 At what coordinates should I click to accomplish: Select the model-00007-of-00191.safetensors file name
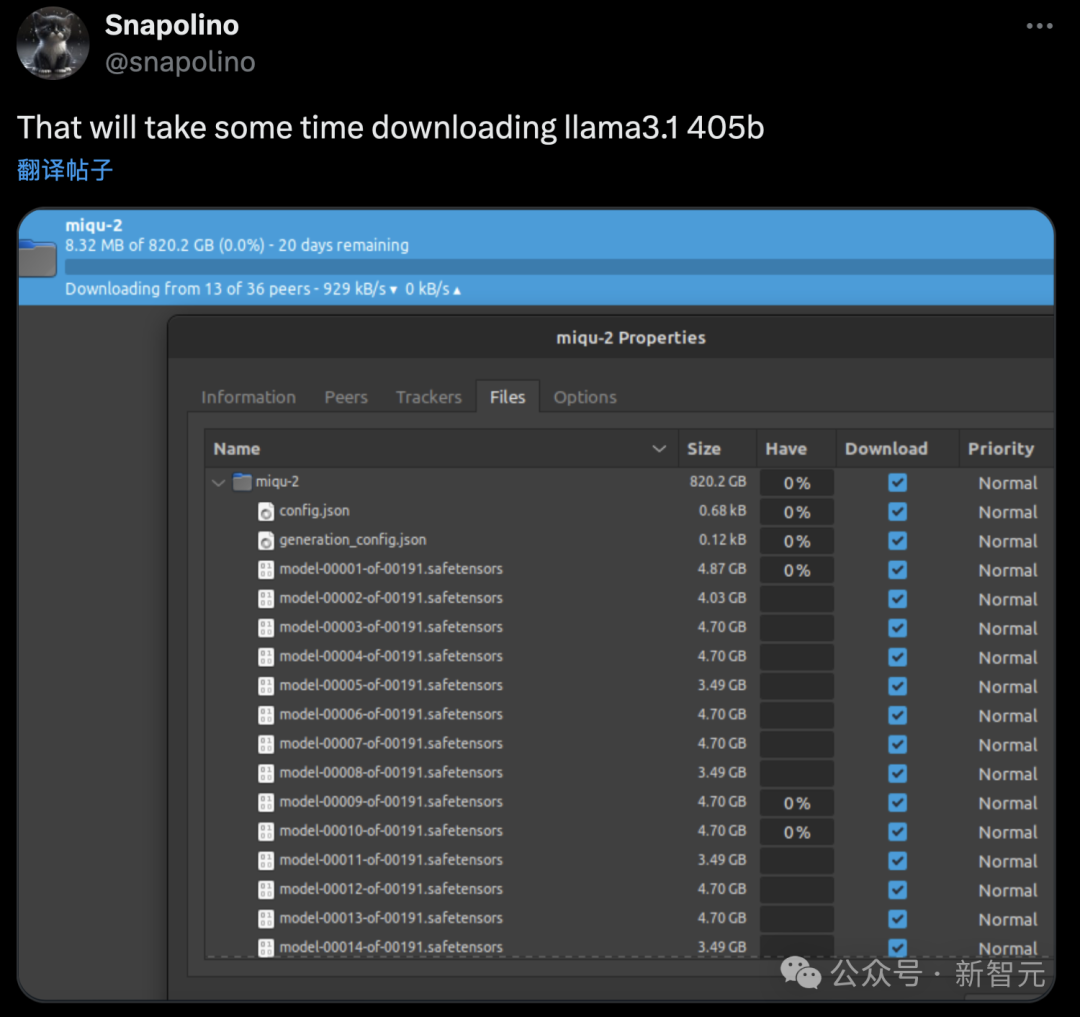coord(391,744)
